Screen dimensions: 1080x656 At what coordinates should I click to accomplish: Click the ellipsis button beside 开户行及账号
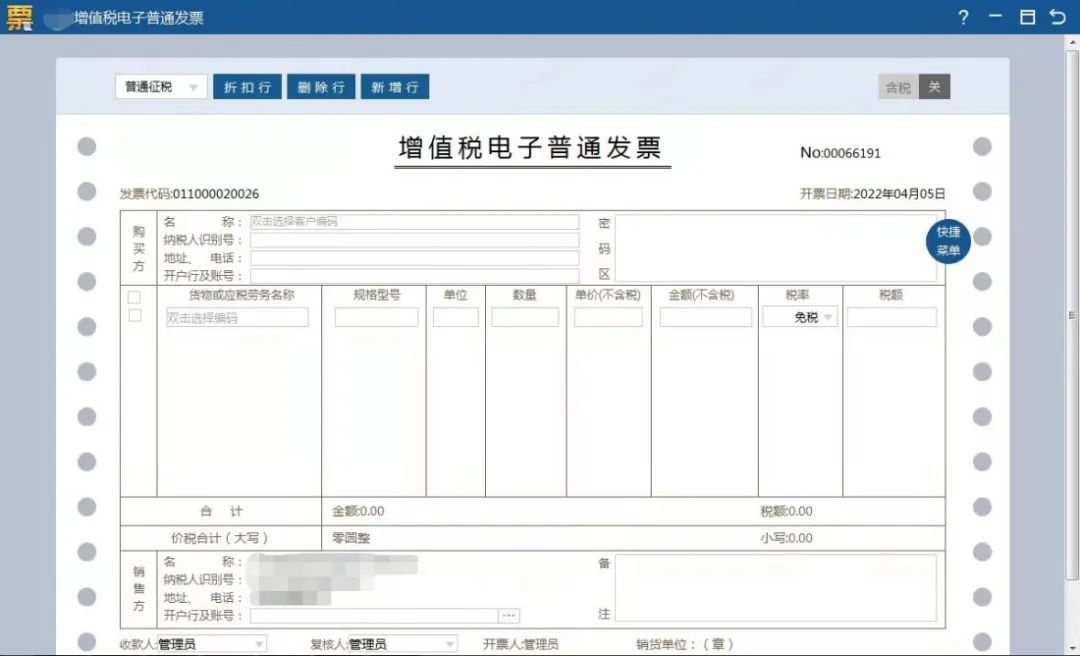click(509, 615)
